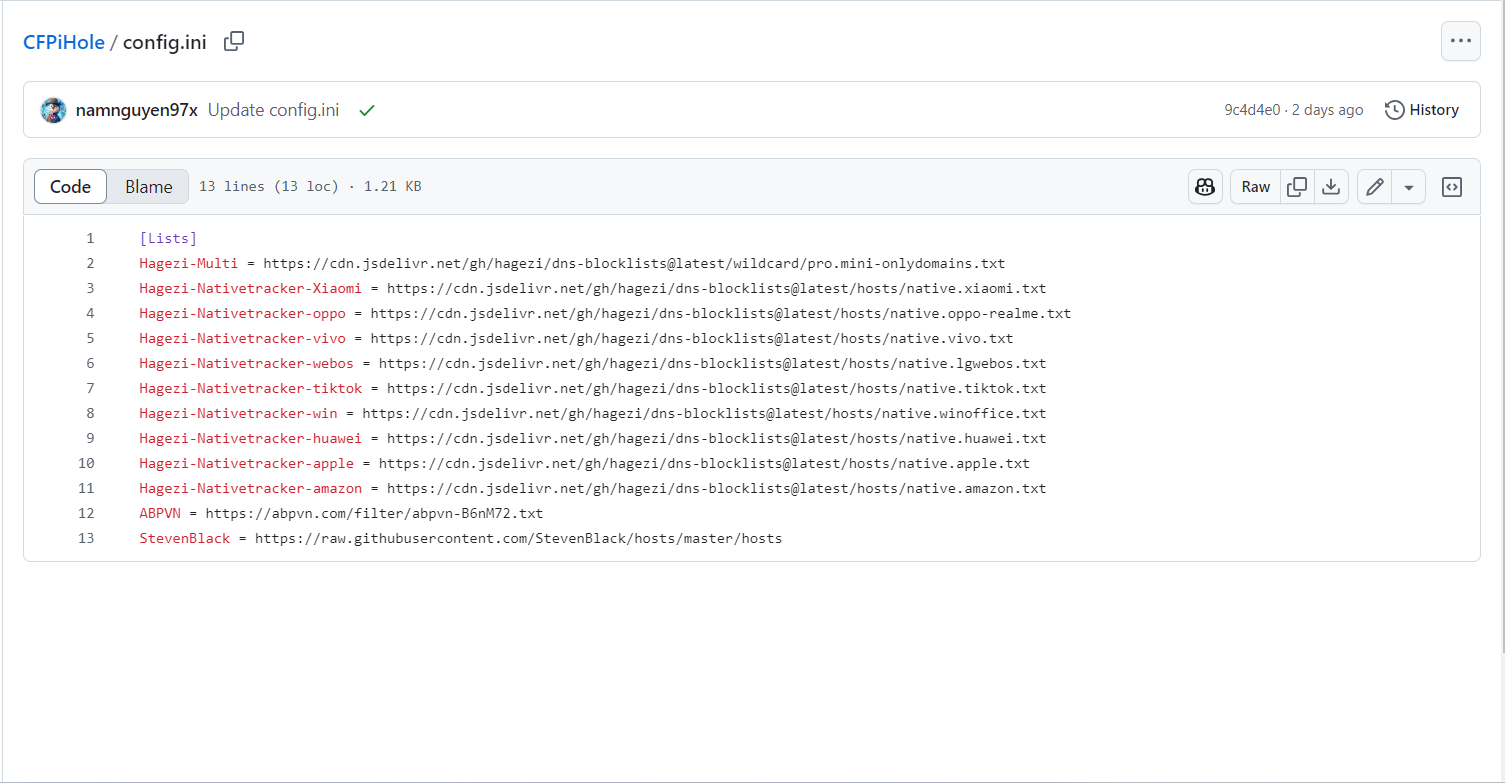Click the Hagezi-Nativetracker-amazon key
This screenshot has height=783, width=1505.
(251, 488)
